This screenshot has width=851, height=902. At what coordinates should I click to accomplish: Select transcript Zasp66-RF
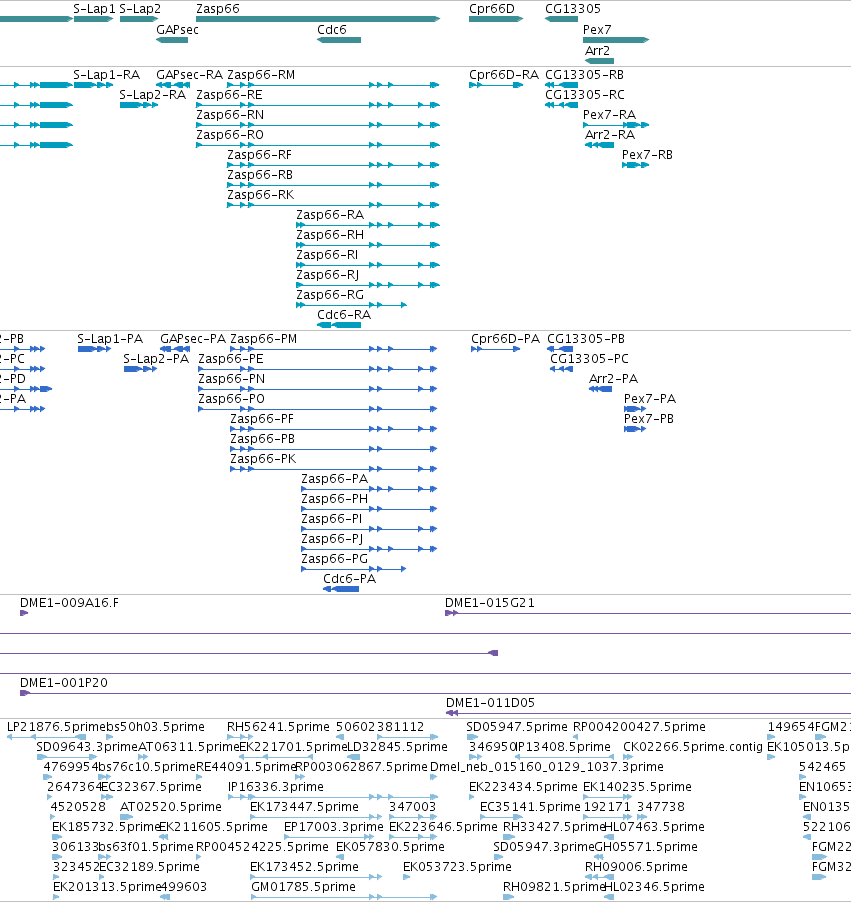[260, 155]
